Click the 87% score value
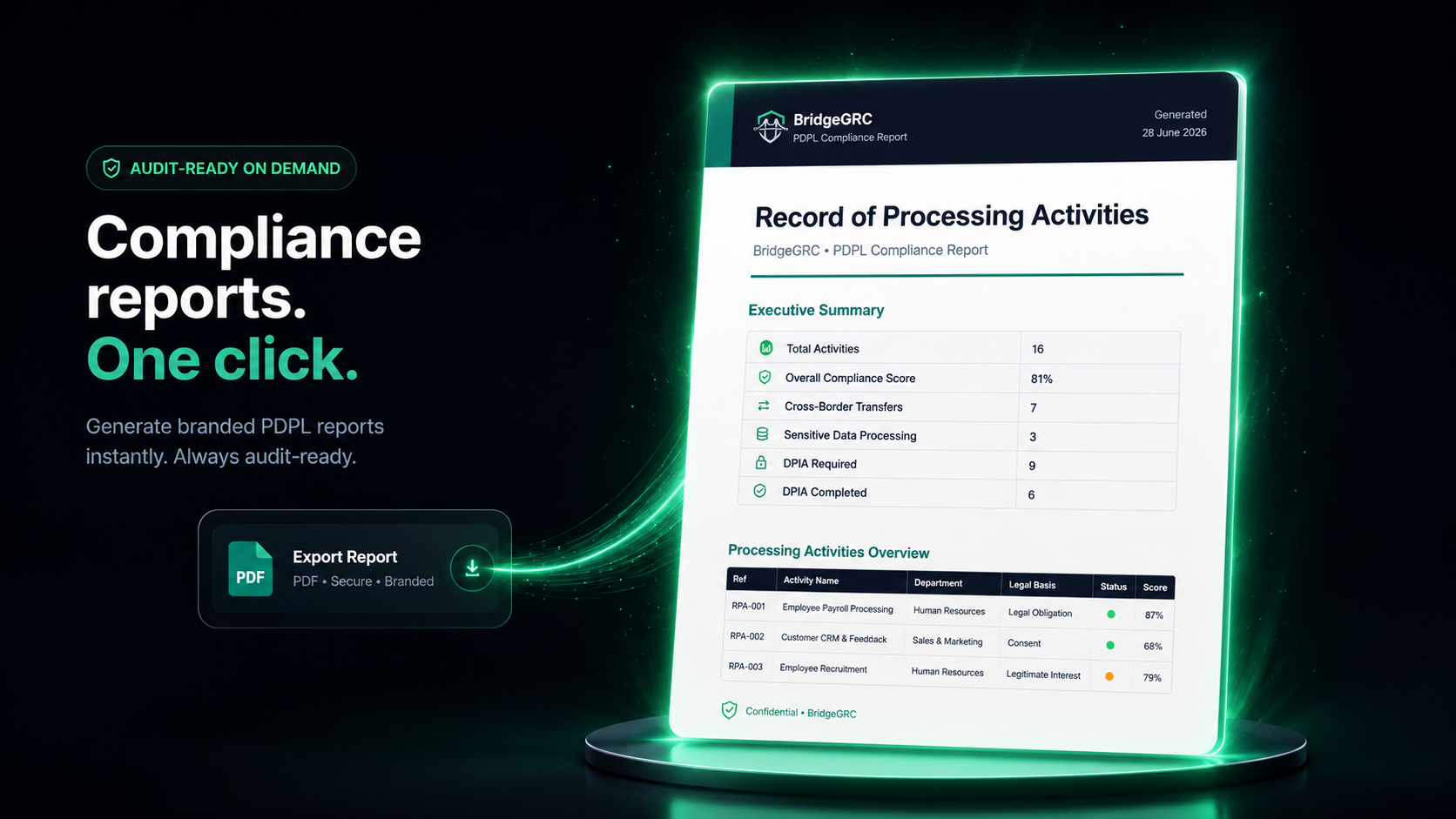1456x819 pixels. [x=1154, y=615]
